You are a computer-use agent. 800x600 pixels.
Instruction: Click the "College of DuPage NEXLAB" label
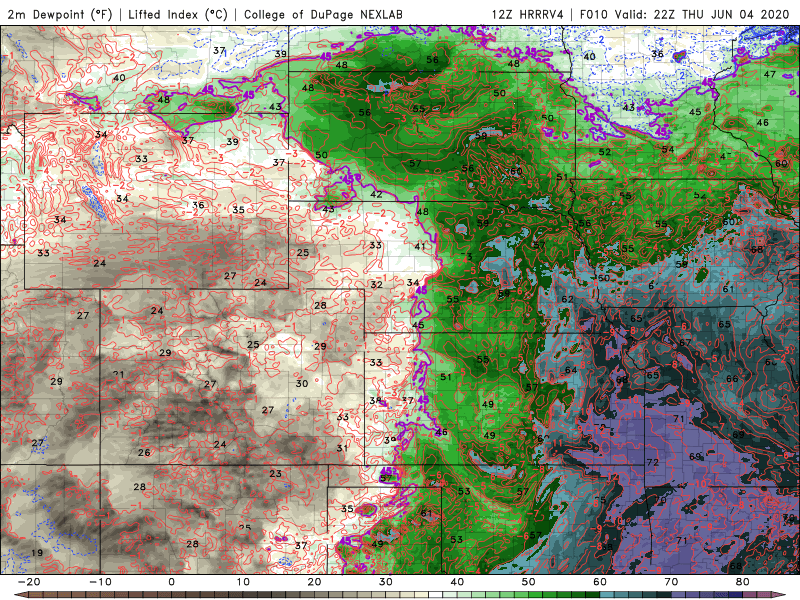tap(323, 14)
